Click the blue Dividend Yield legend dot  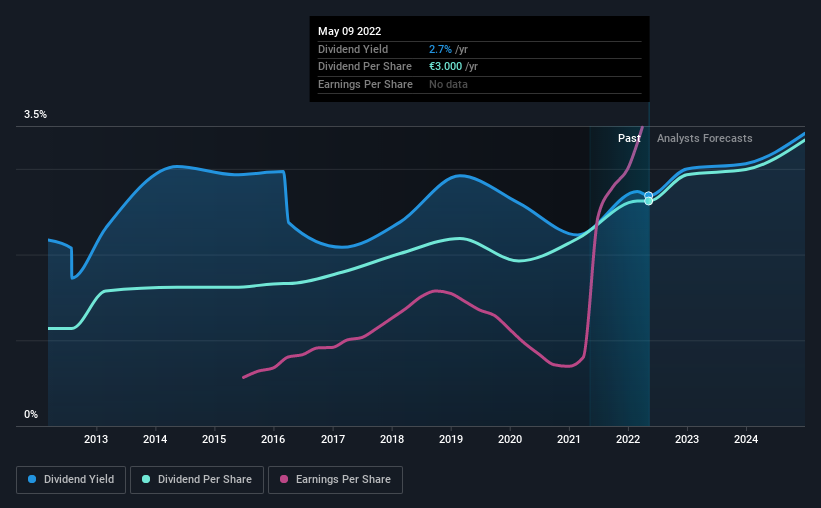pos(32,479)
